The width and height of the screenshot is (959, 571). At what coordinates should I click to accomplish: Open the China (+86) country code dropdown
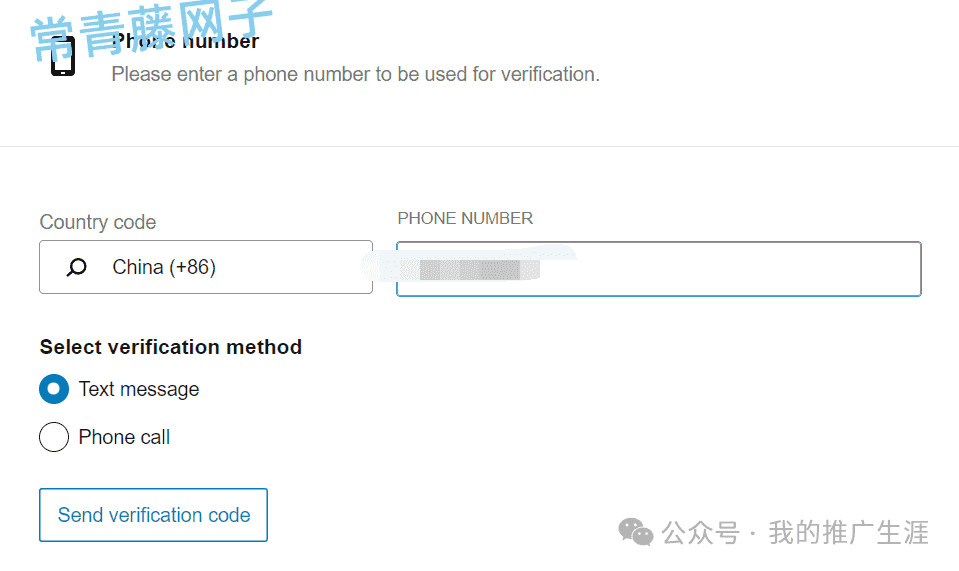coord(206,267)
